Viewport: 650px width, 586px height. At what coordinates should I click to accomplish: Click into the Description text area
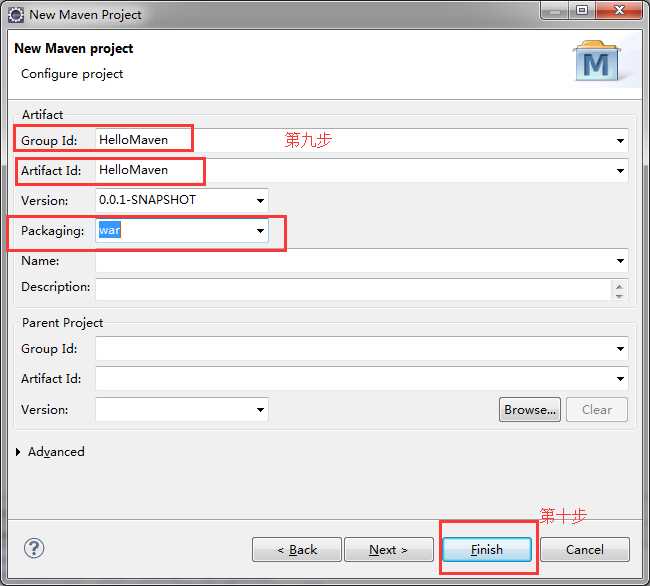(x=353, y=289)
